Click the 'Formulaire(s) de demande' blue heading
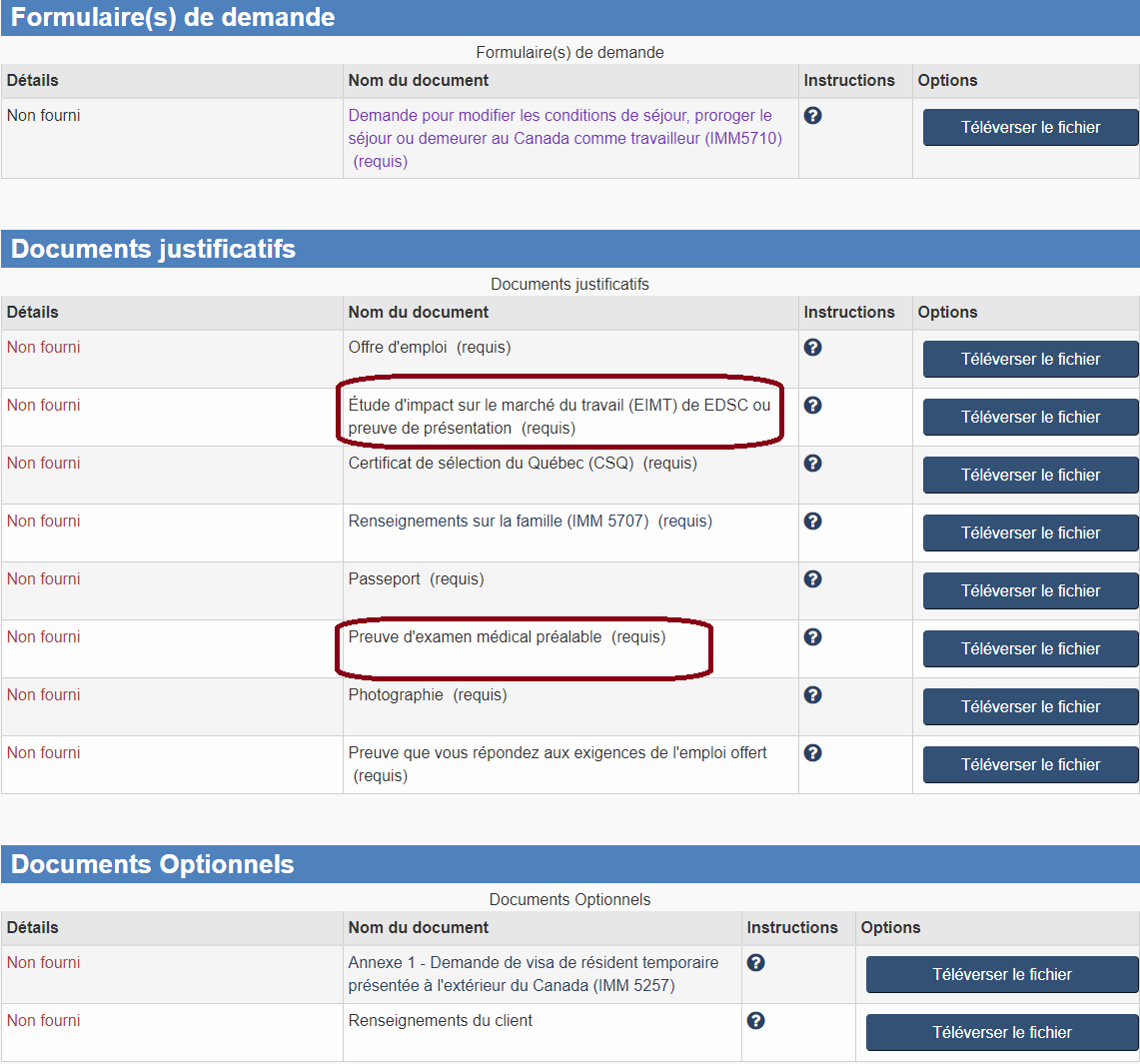 coord(173,17)
